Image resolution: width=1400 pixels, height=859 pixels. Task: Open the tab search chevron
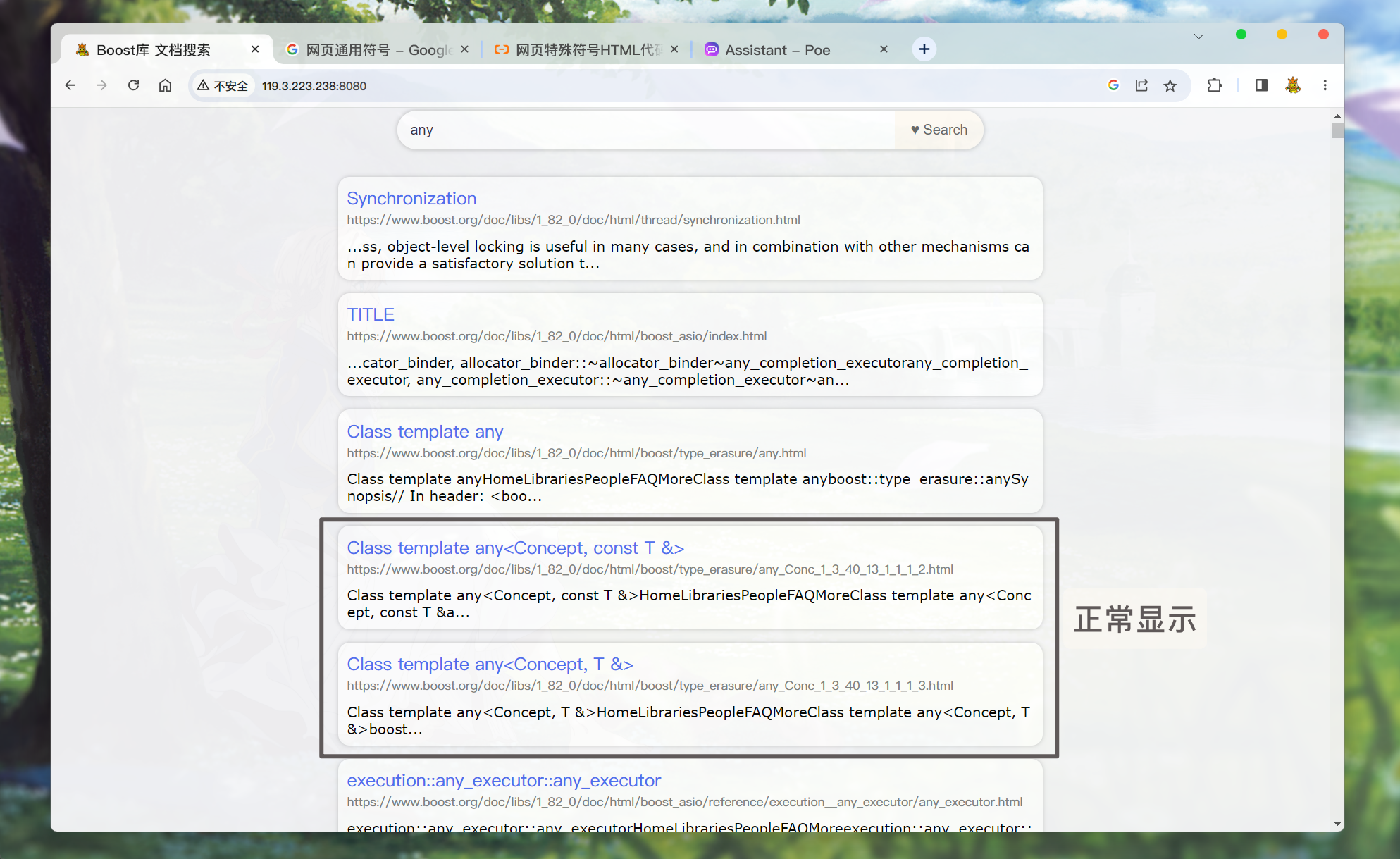[1198, 36]
